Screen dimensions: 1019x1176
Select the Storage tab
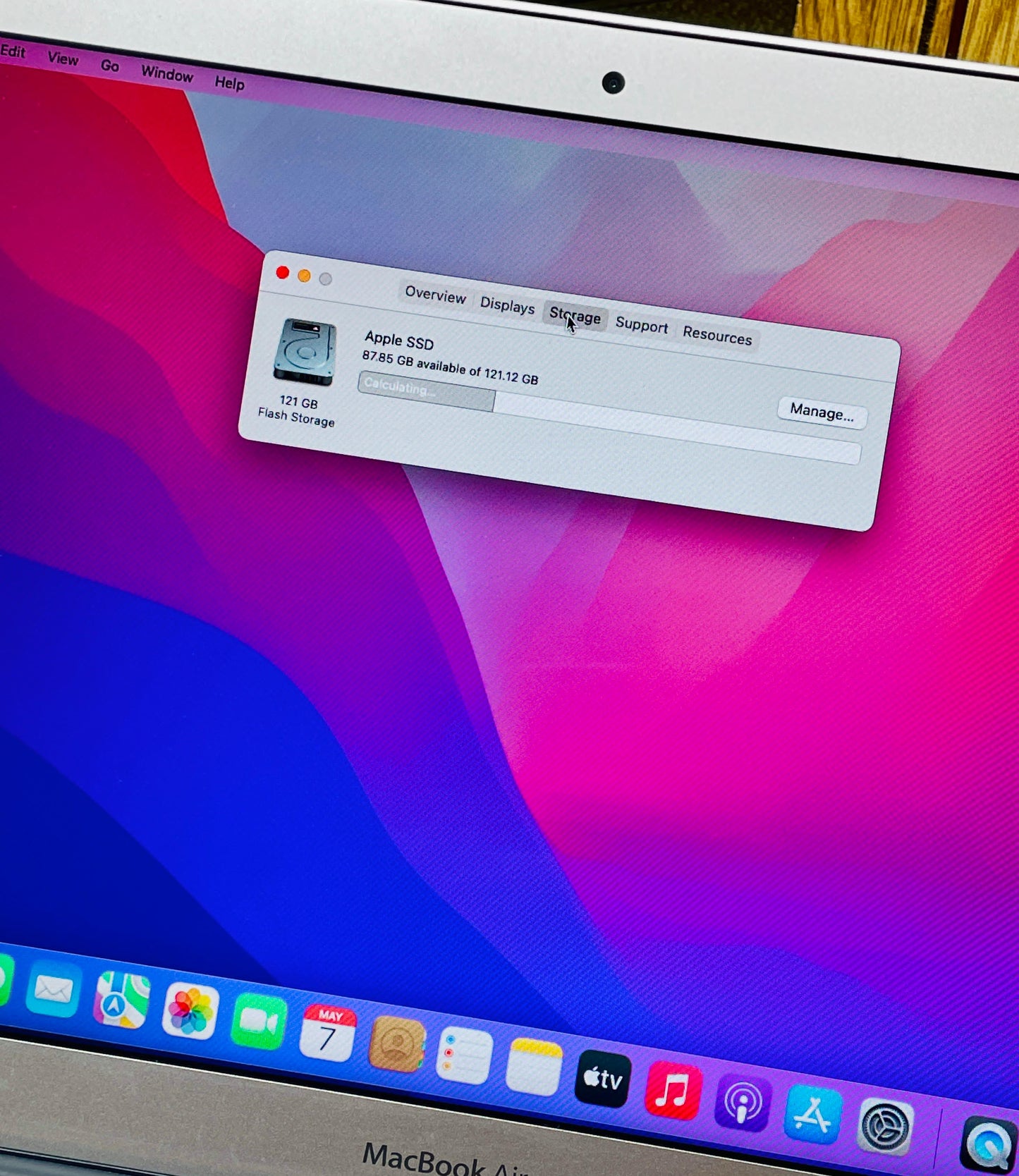pos(575,317)
